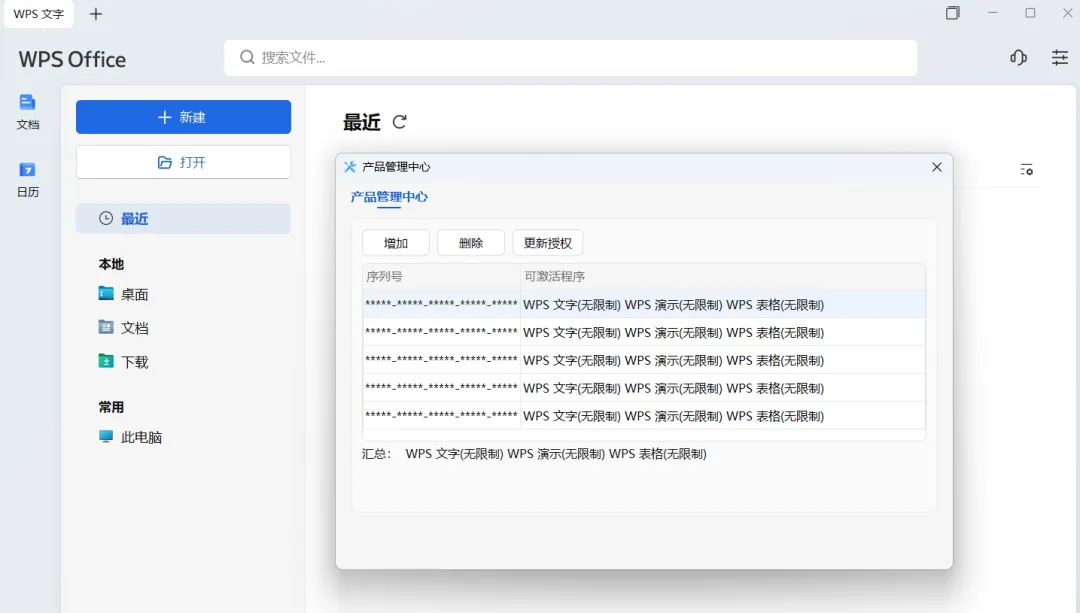Click the 序列号 column header
The width and height of the screenshot is (1080, 613).
pyautogui.click(x=442, y=276)
